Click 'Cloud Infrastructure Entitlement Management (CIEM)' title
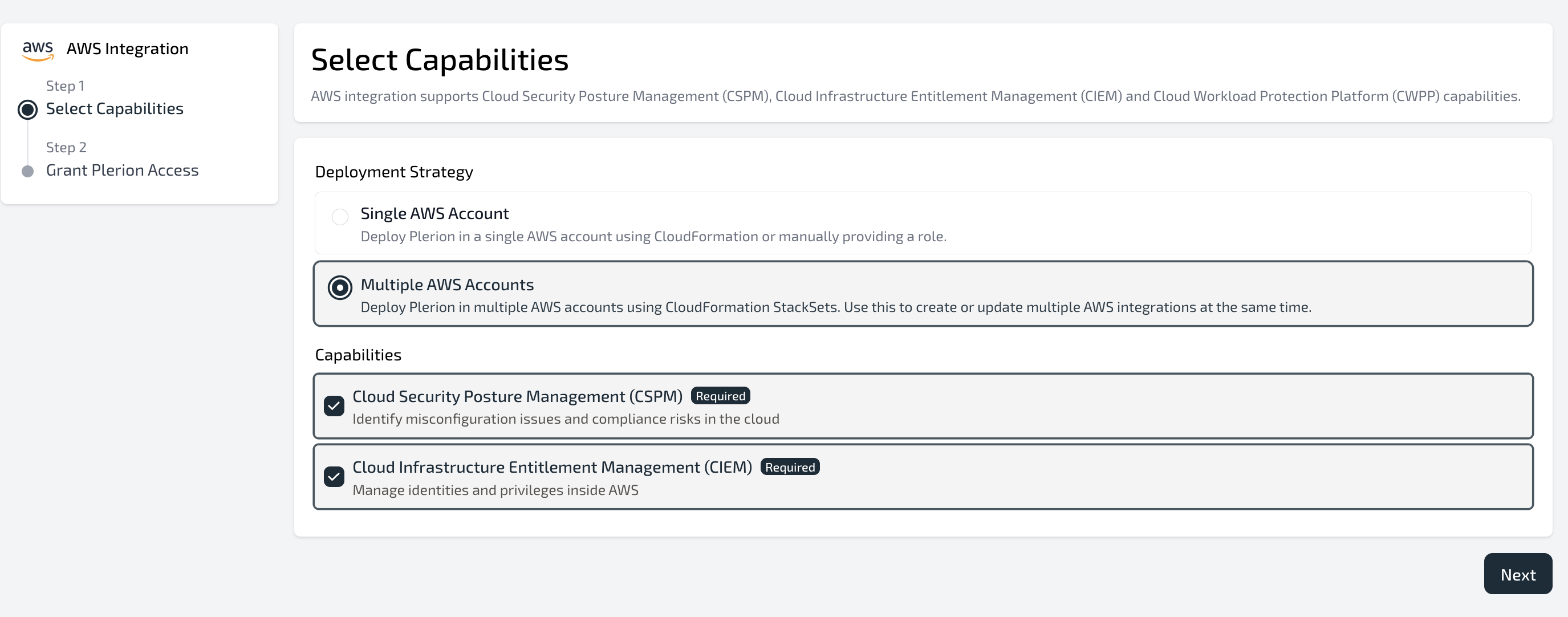The image size is (1568, 617). click(x=552, y=468)
